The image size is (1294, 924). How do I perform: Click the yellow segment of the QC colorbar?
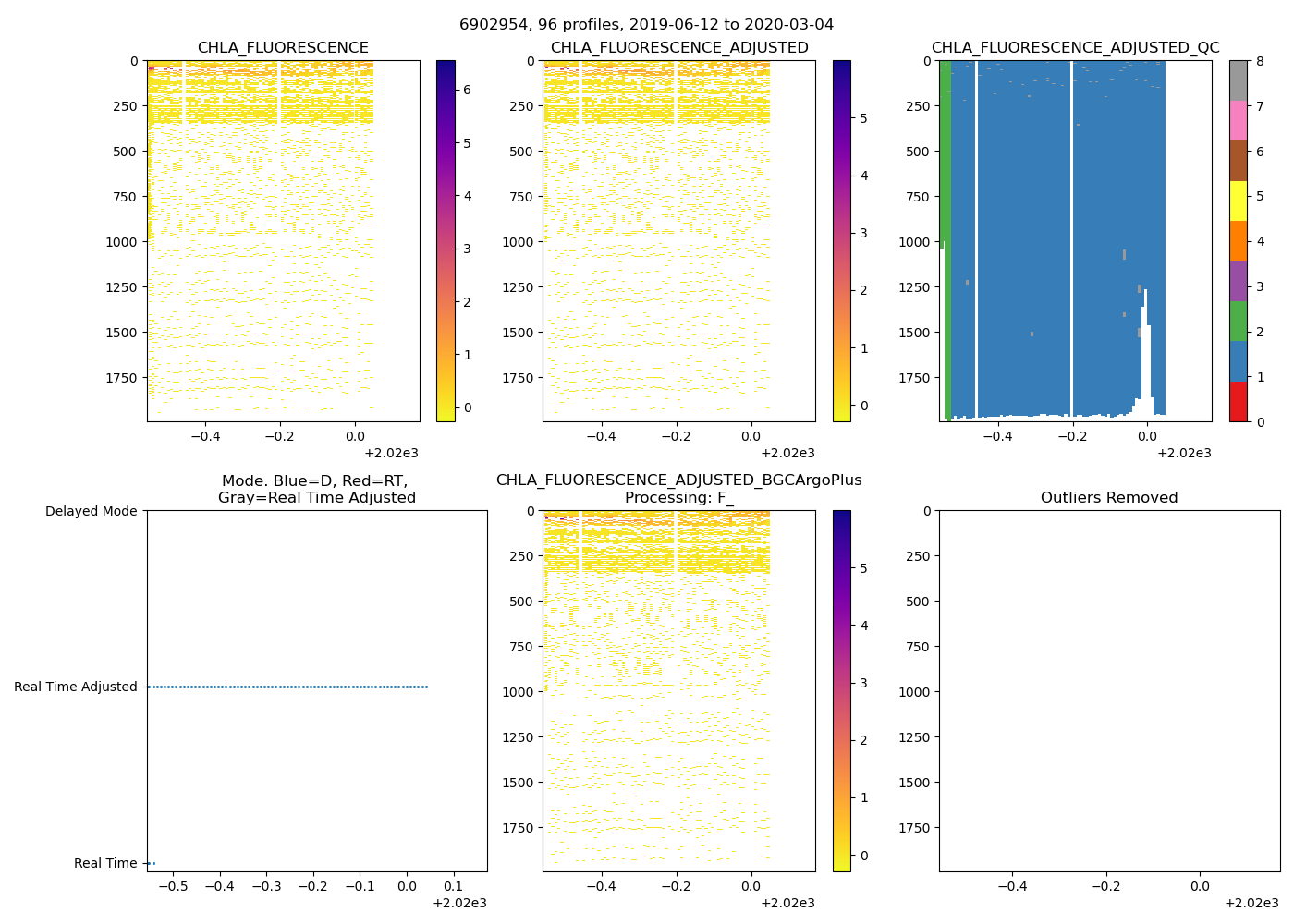click(x=1238, y=201)
